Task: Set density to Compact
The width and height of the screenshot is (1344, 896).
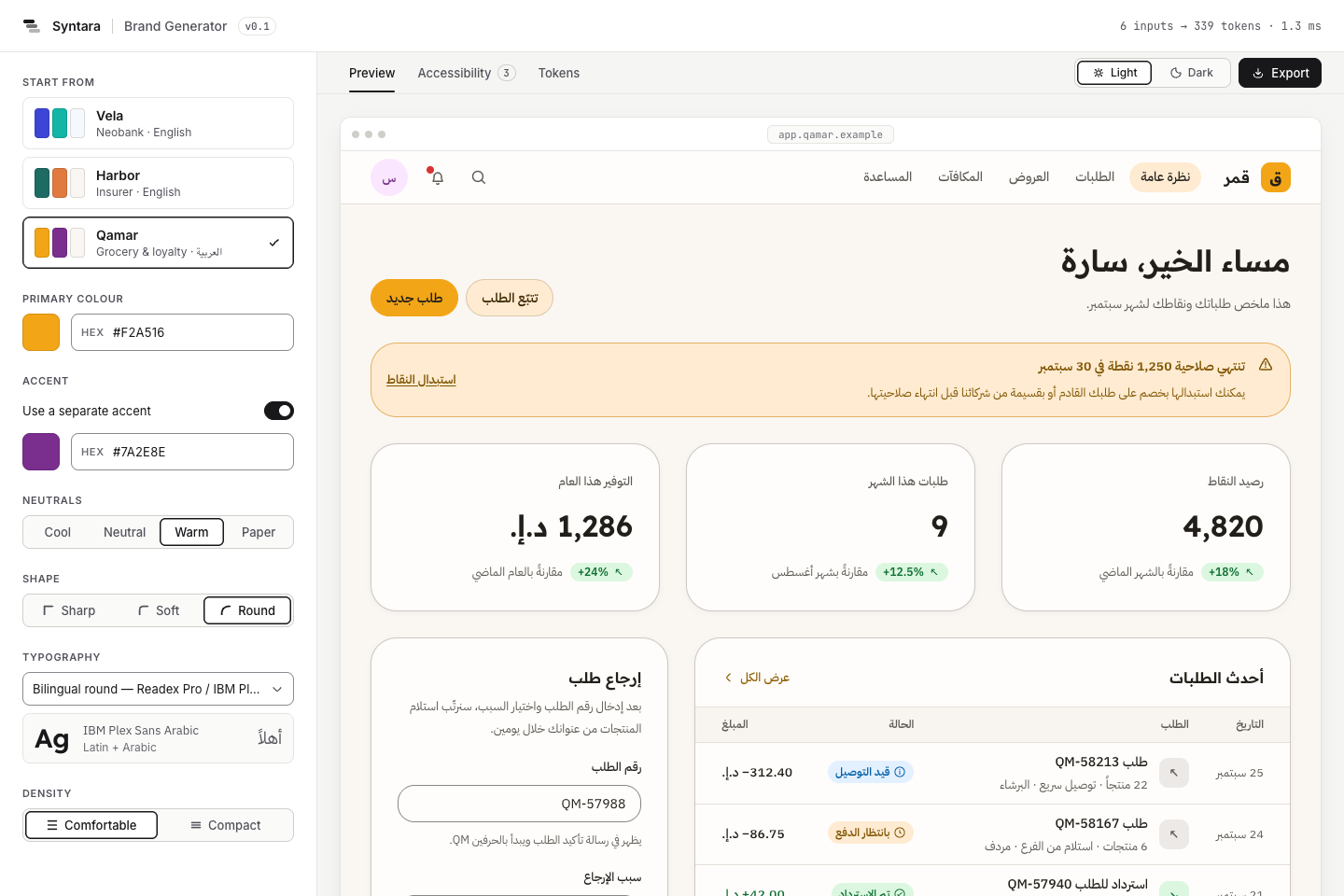Action: point(225,825)
